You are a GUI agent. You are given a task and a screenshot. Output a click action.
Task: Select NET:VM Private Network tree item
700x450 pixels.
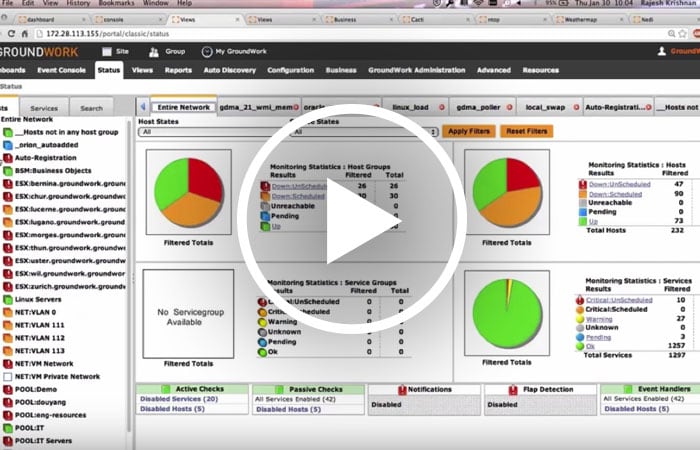tap(58, 377)
